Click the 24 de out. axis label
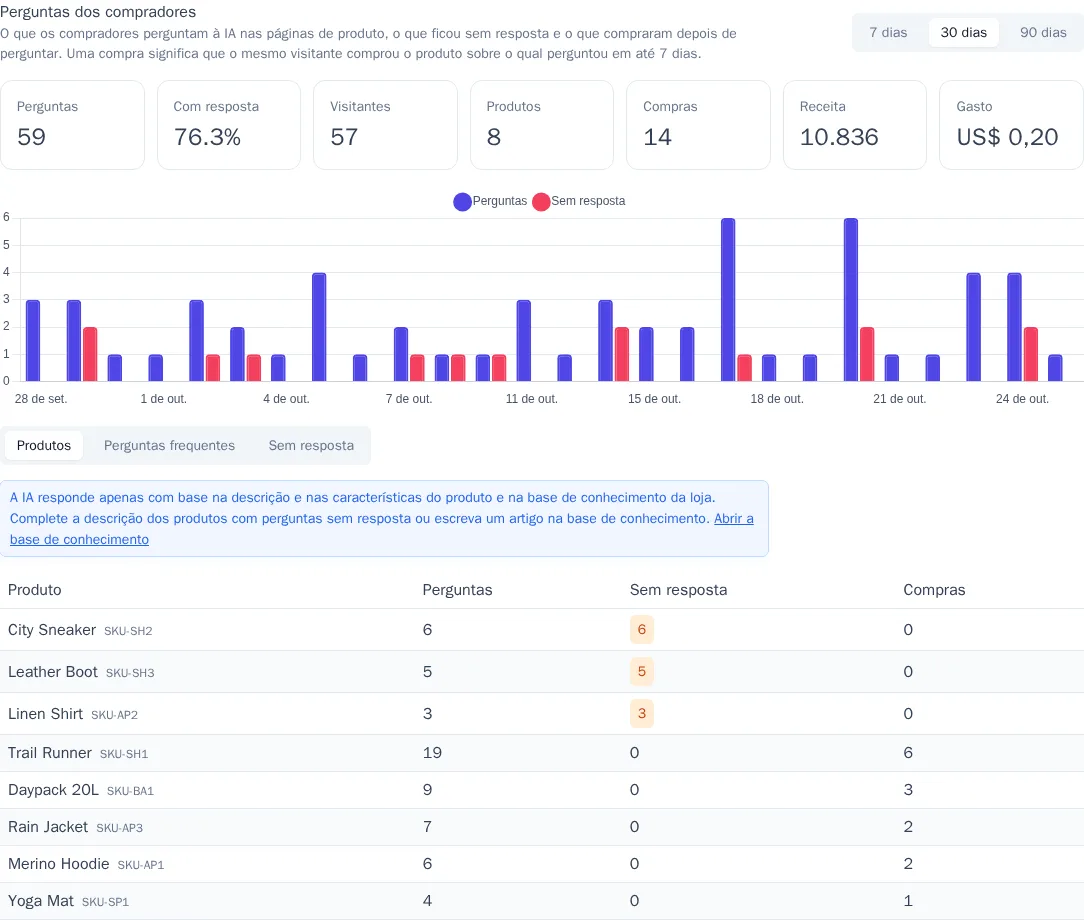Viewport: 1084px width, 920px height. pyautogui.click(x=1022, y=399)
